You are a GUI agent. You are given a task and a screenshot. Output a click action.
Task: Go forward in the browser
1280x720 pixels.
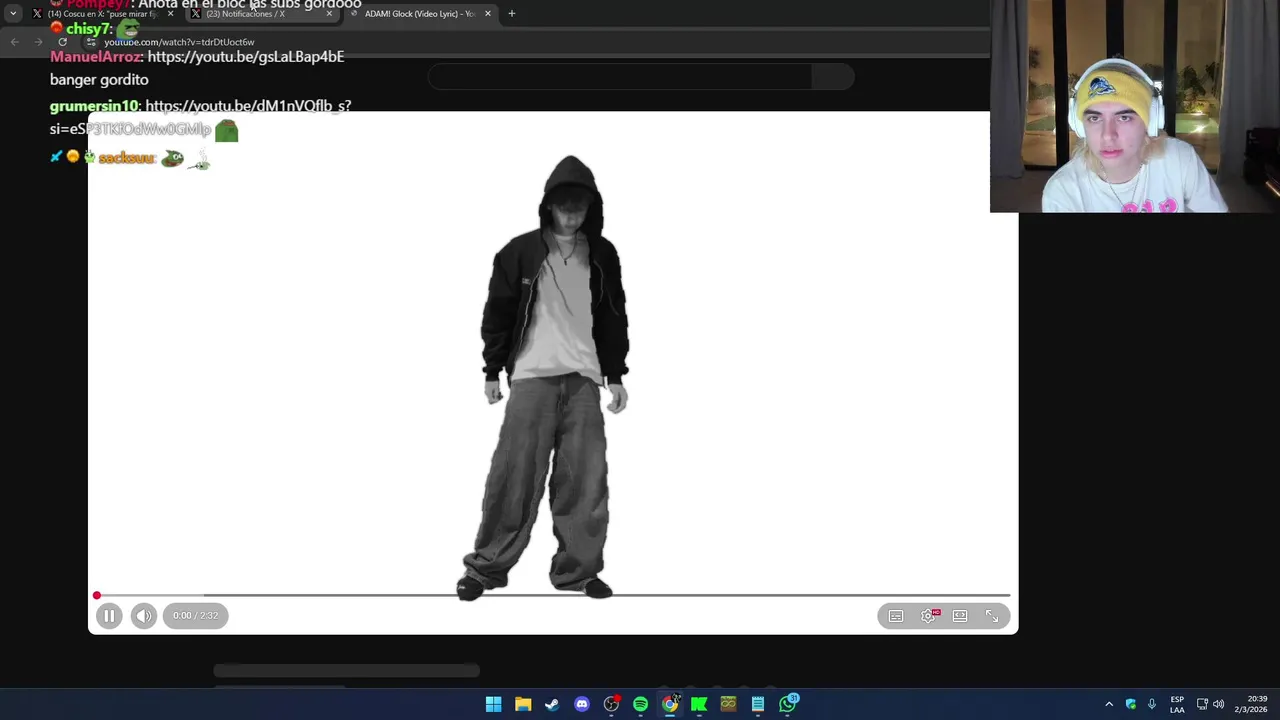pos(38,42)
